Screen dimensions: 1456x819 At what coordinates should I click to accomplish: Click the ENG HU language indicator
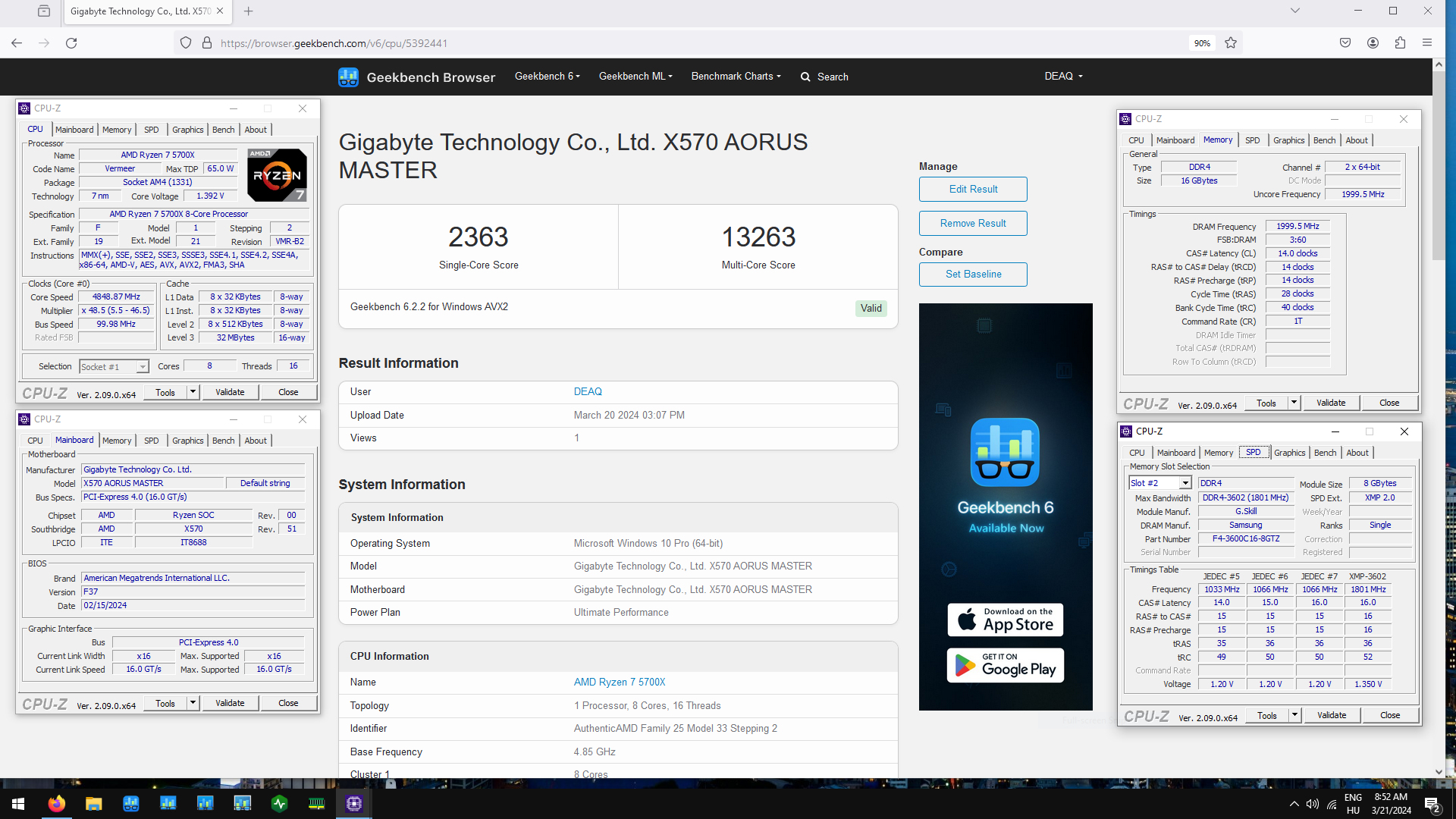pyautogui.click(x=1353, y=804)
